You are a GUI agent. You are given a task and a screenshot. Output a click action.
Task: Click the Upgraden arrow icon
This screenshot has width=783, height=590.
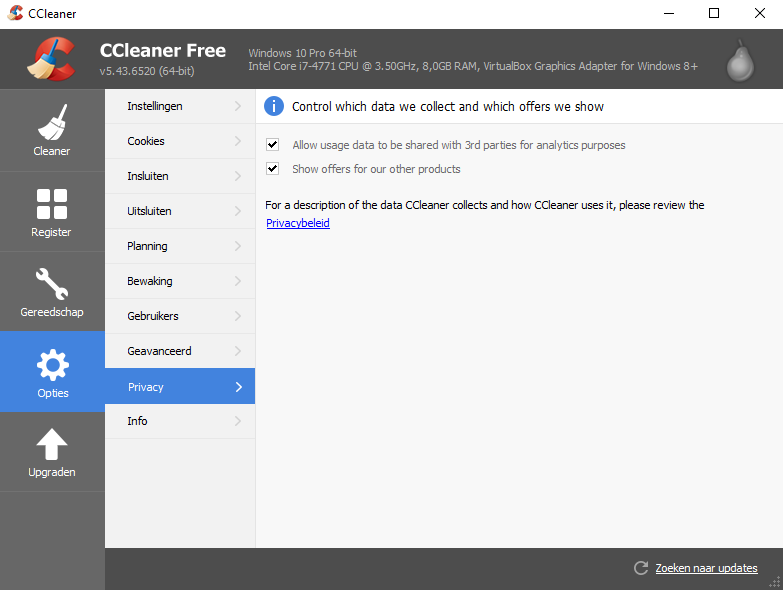[52, 444]
